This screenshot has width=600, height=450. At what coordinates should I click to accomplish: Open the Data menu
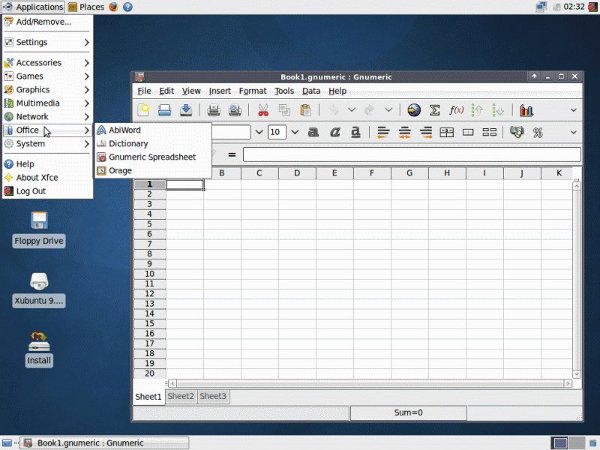(311, 91)
